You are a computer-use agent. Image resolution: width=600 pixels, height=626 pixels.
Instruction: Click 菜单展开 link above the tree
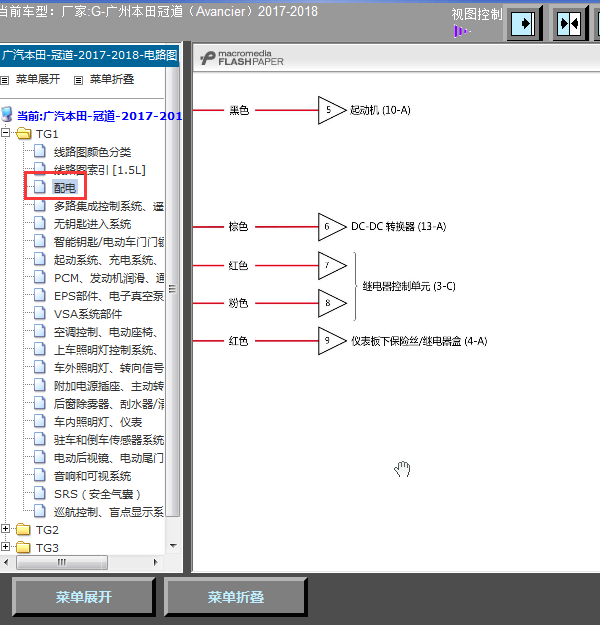(38, 79)
